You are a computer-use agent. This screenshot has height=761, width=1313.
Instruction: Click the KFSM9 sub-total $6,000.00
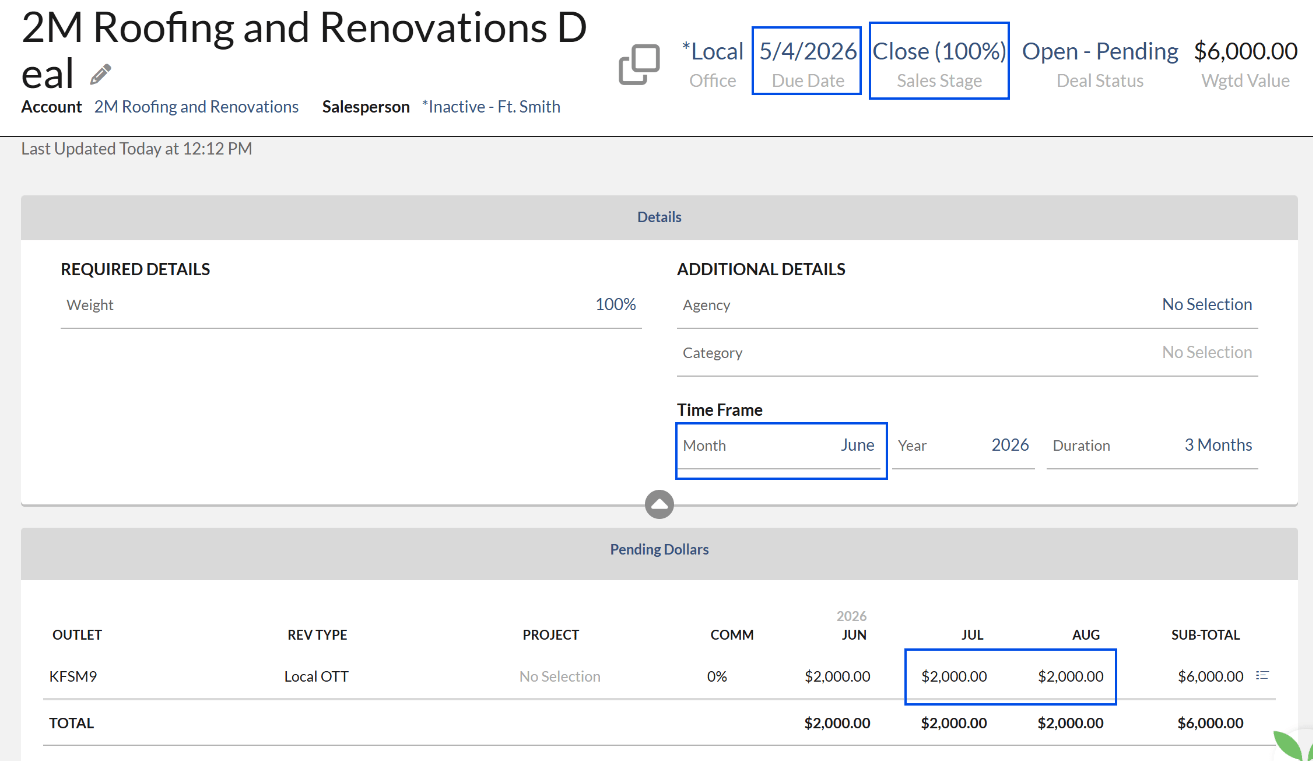tap(1211, 677)
